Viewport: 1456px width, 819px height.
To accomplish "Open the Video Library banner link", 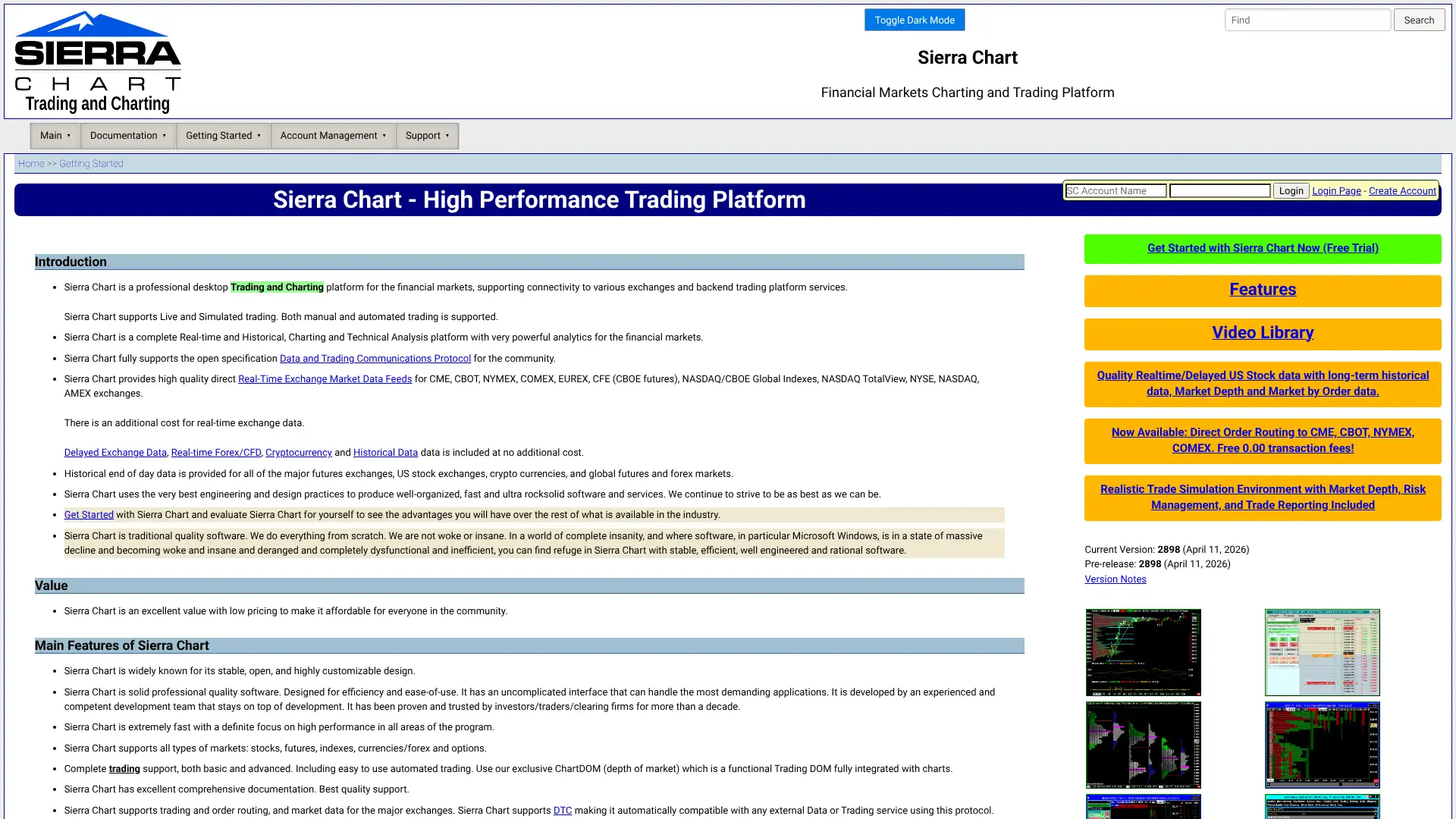I will (x=1263, y=333).
